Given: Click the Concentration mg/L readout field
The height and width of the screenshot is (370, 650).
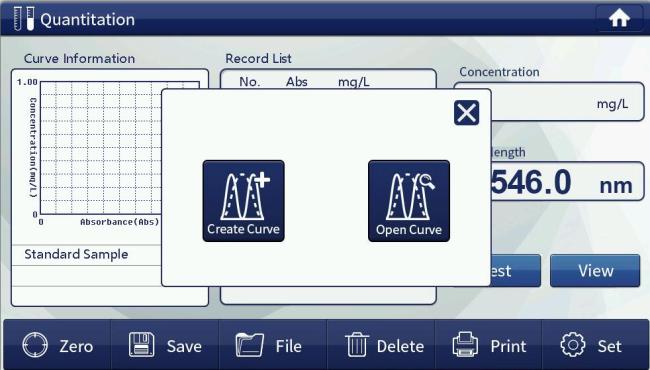Looking at the screenshot, I should pyautogui.click(x=568, y=102).
